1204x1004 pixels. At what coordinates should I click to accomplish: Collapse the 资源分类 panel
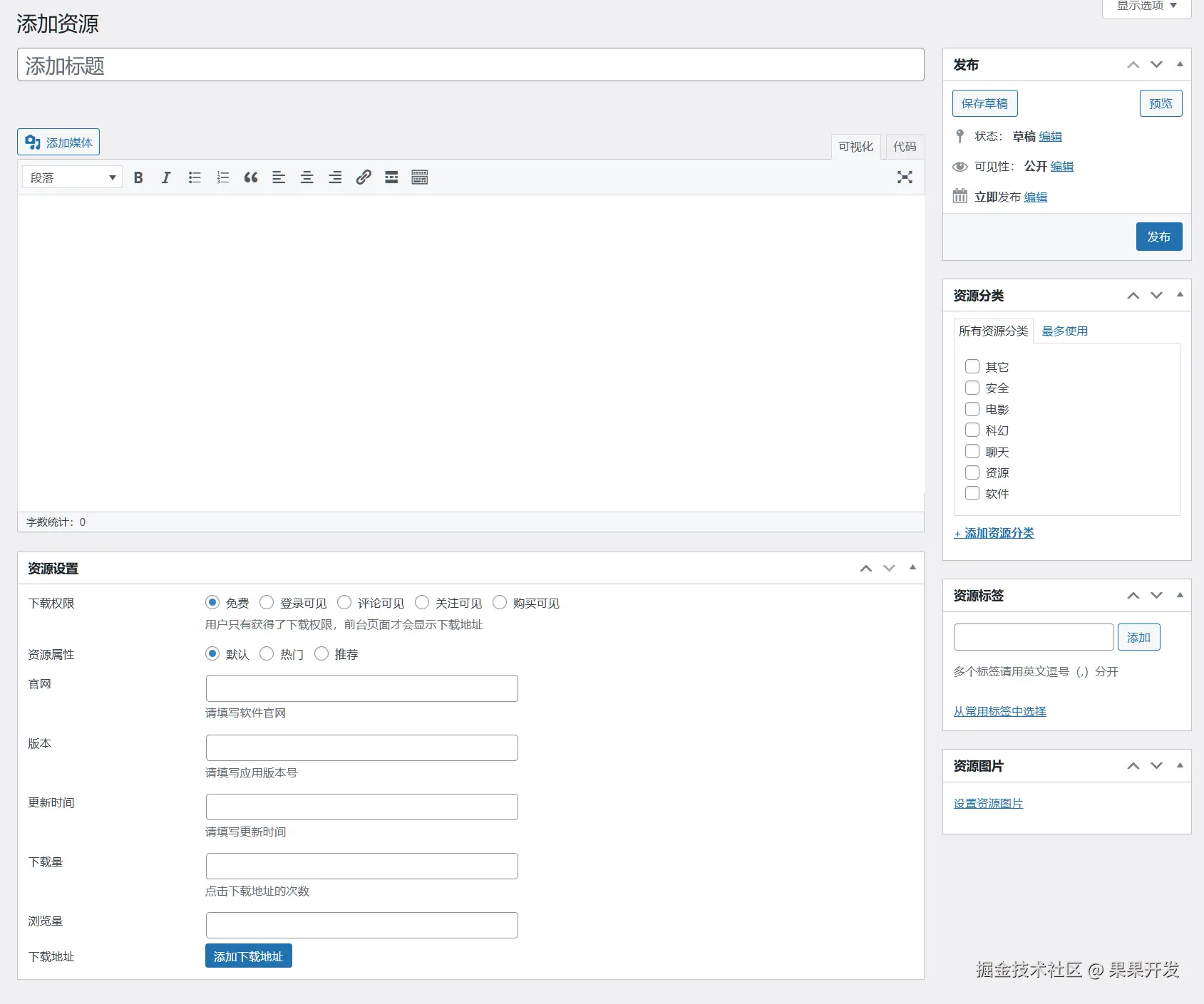pos(1180,295)
